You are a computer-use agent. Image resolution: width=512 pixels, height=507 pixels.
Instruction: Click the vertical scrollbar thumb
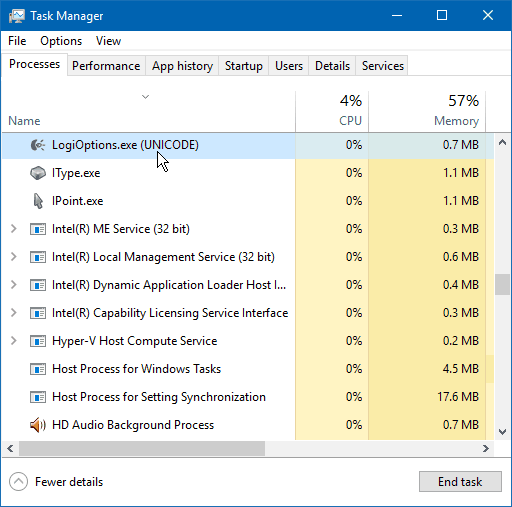click(502, 285)
